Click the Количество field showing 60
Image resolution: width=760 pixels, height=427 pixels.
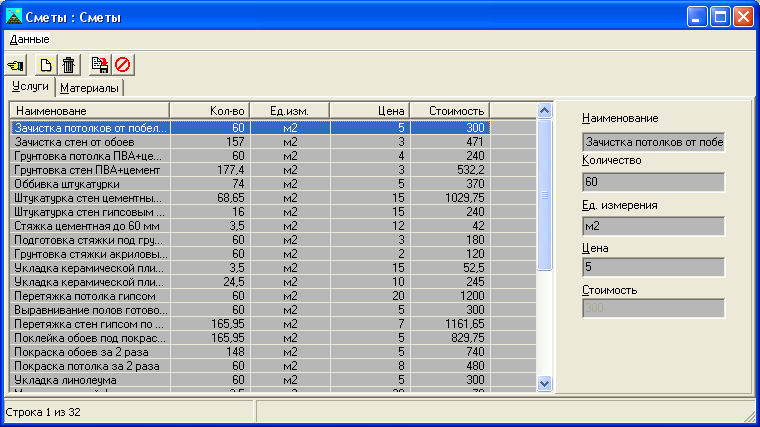(653, 182)
